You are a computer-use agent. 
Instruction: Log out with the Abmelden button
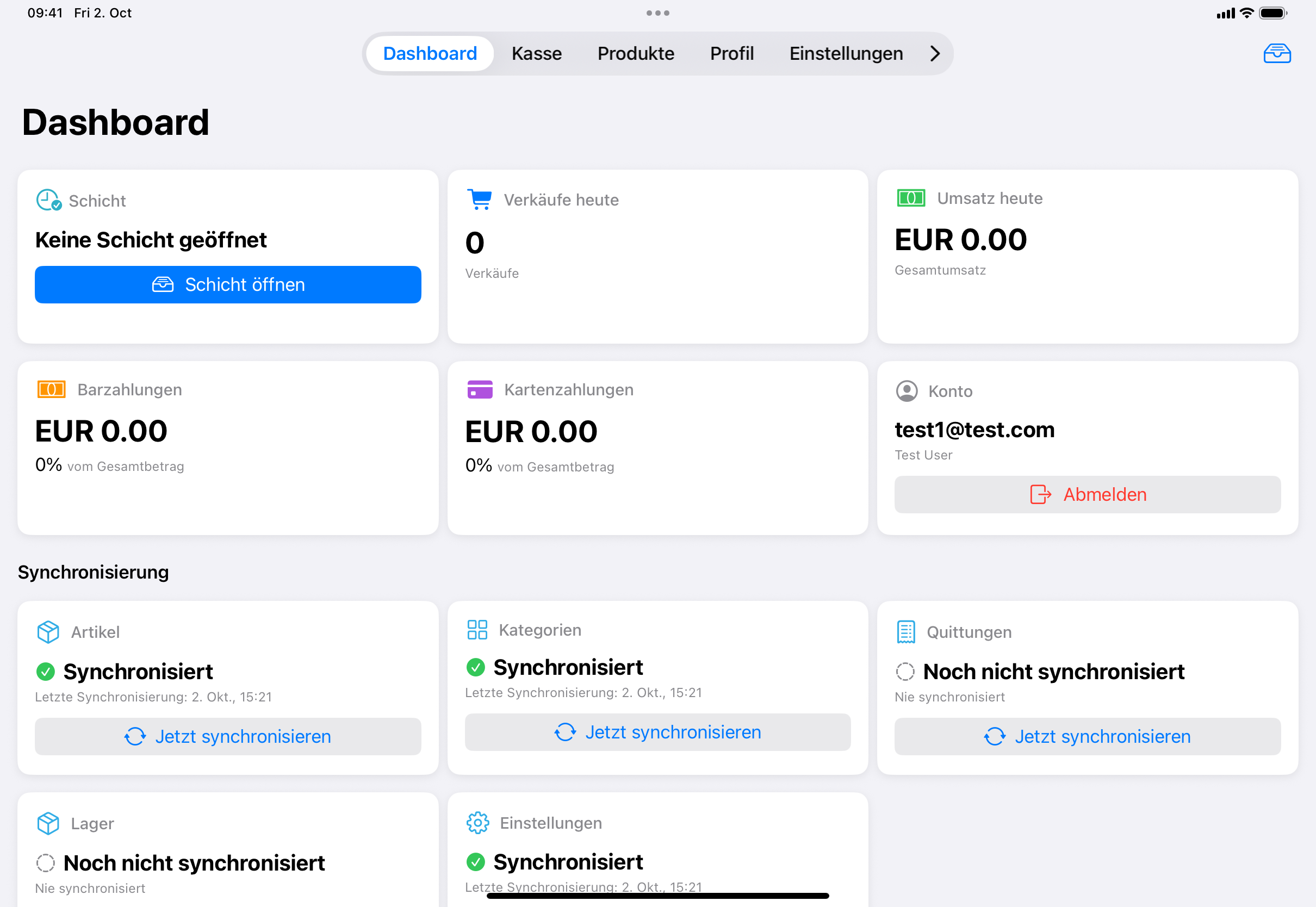pos(1088,494)
